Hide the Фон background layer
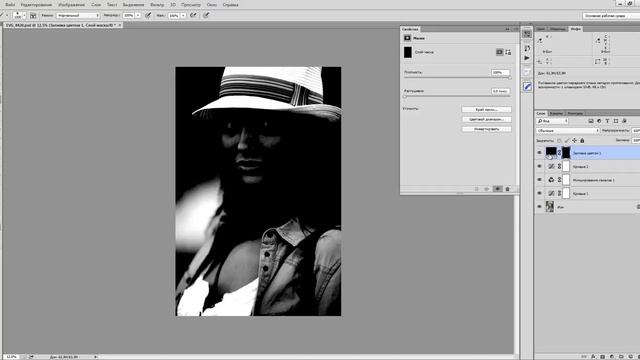 [539, 207]
